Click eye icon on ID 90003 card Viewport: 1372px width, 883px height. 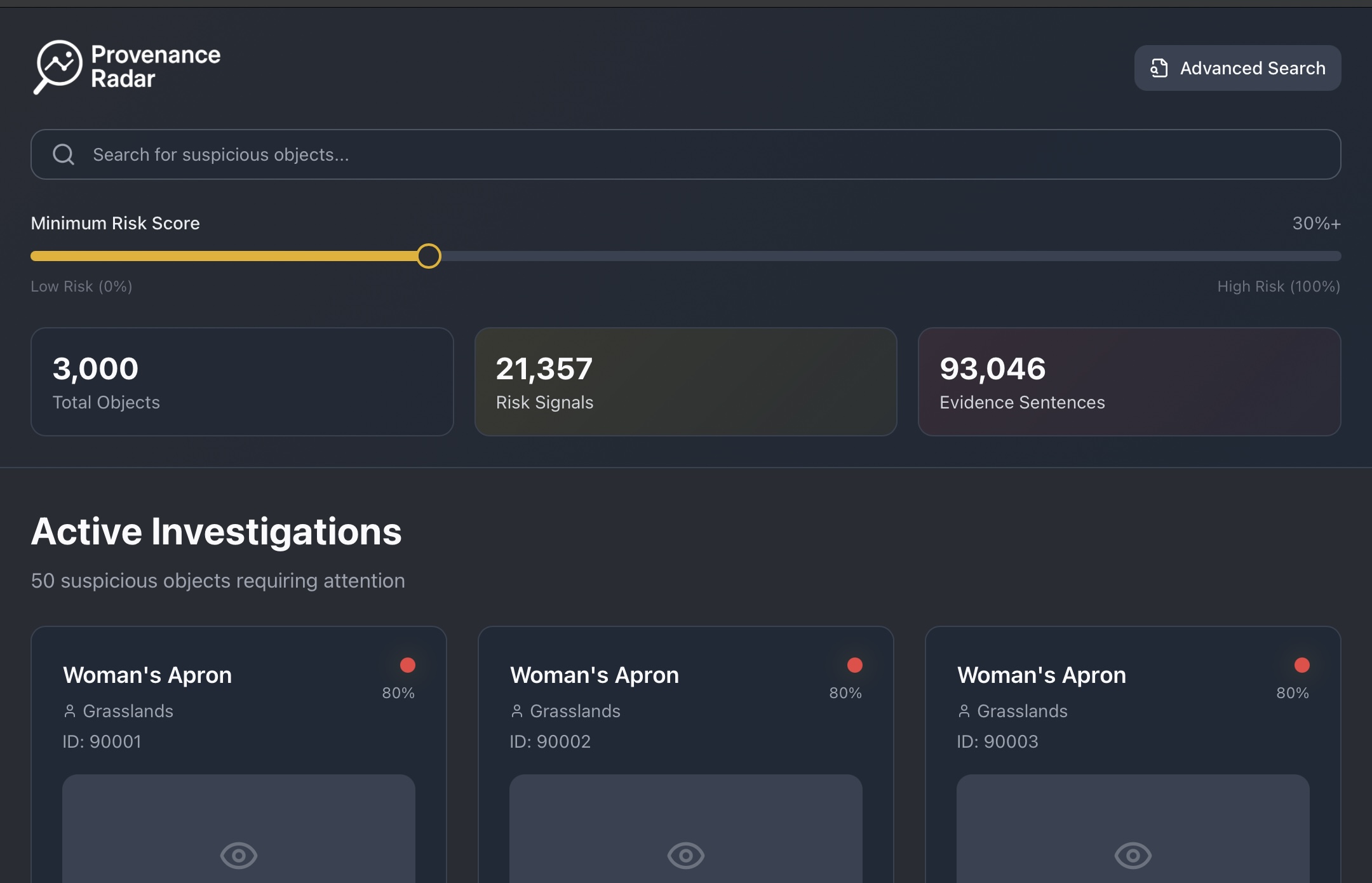[x=1133, y=855]
